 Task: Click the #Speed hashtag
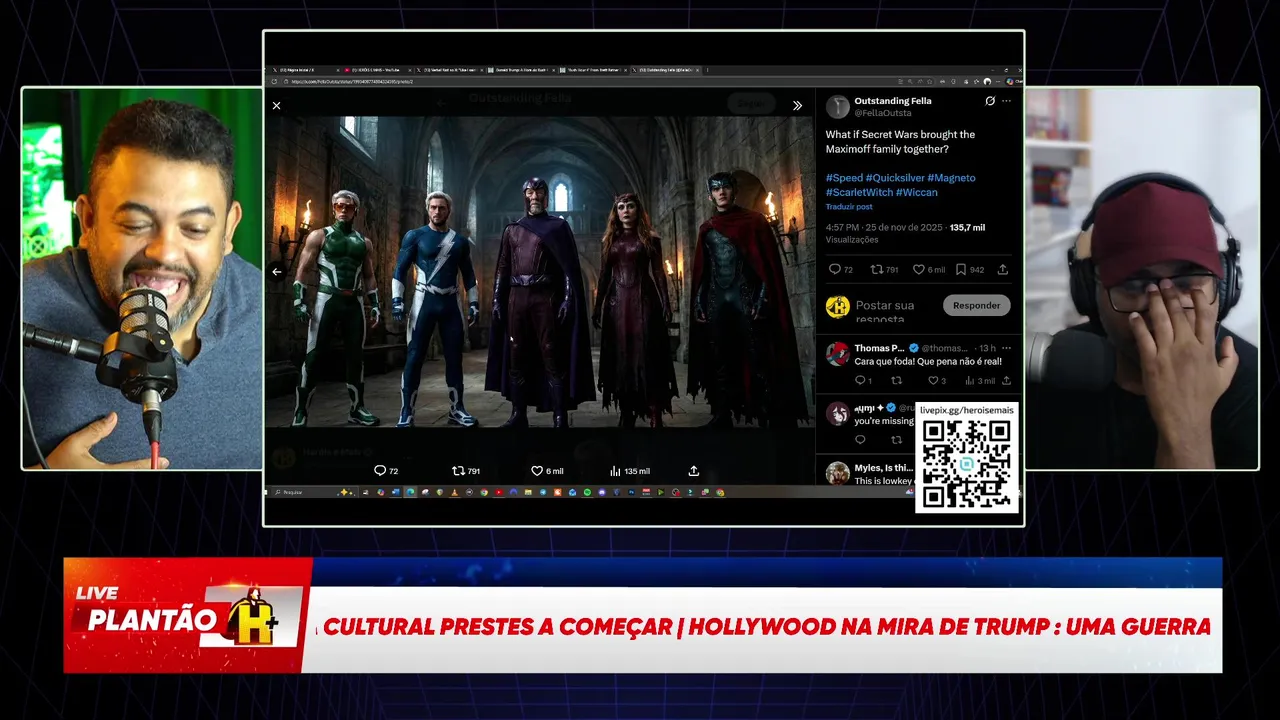[x=843, y=178]
